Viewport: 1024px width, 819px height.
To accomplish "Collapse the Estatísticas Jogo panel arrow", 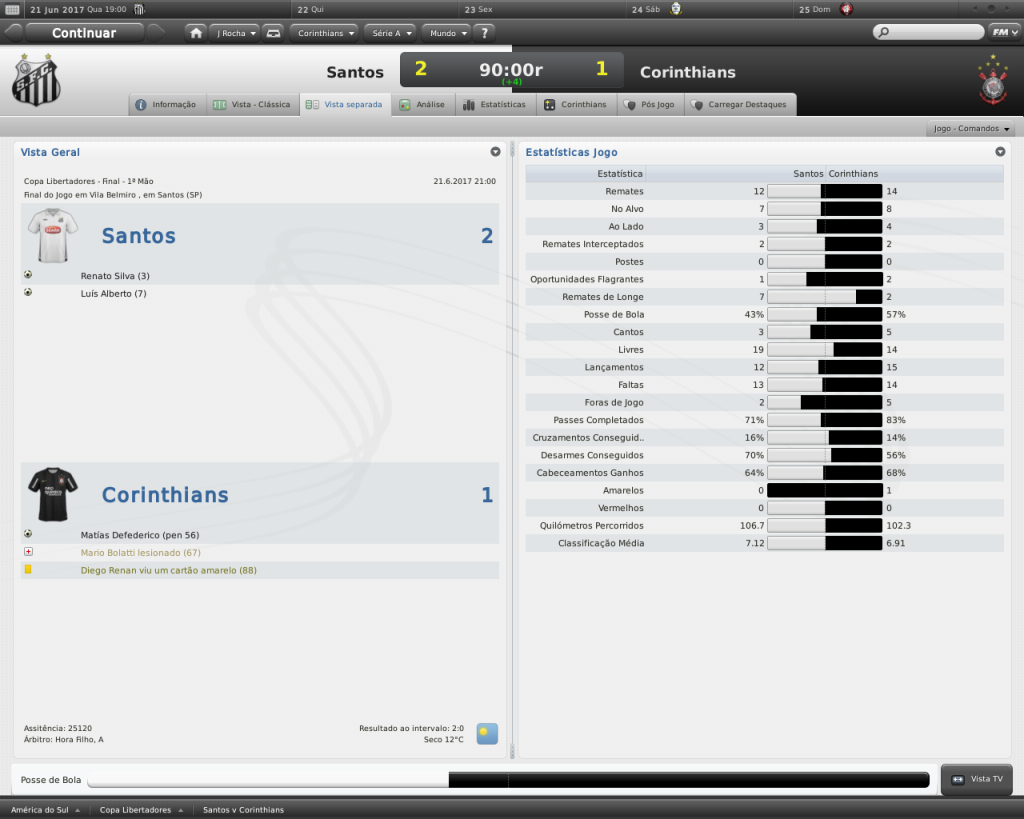I will pos(1000,152).
